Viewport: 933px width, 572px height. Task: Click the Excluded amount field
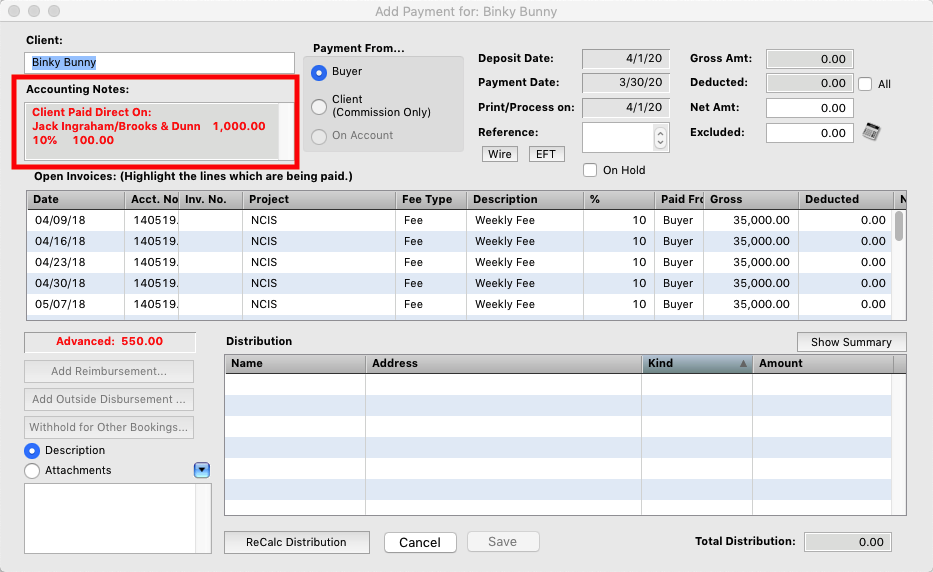coord(810,133)
